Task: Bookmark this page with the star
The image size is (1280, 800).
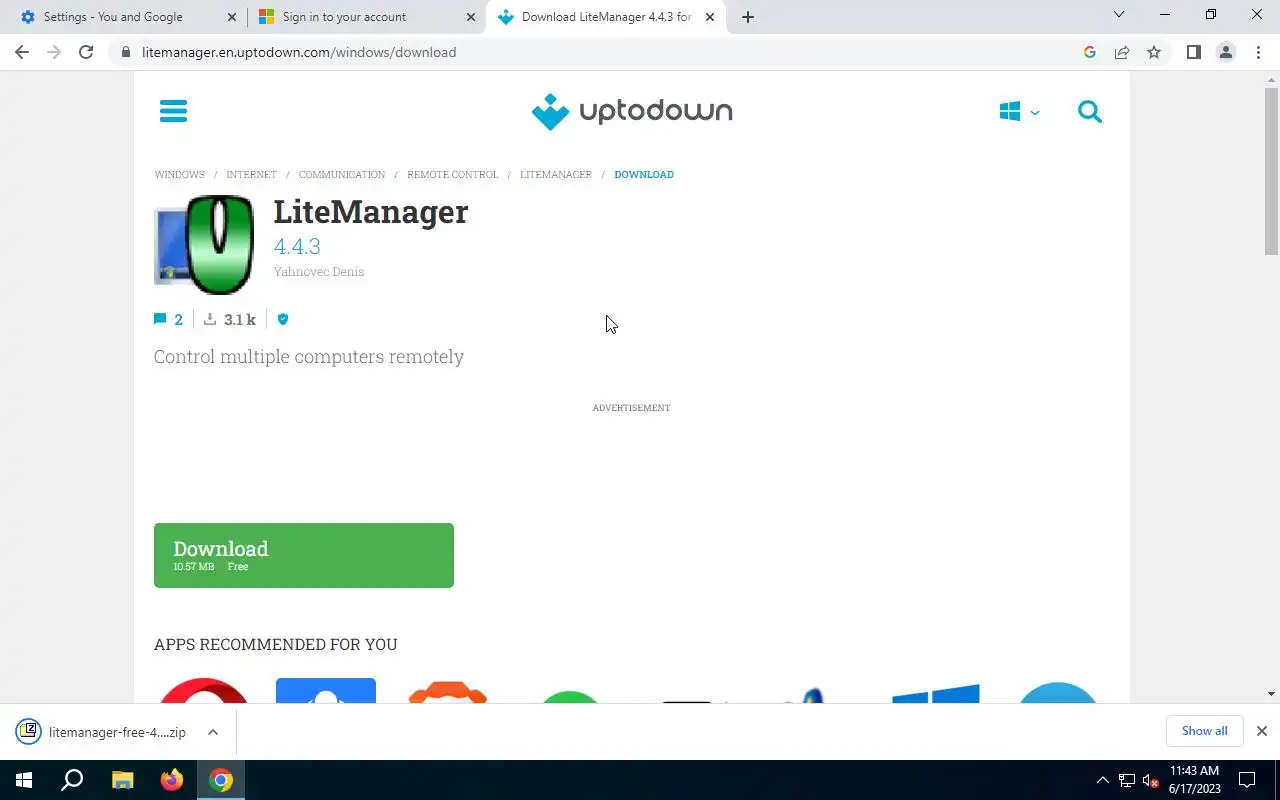Action: pyautogui.click(x=1154, y=52)
